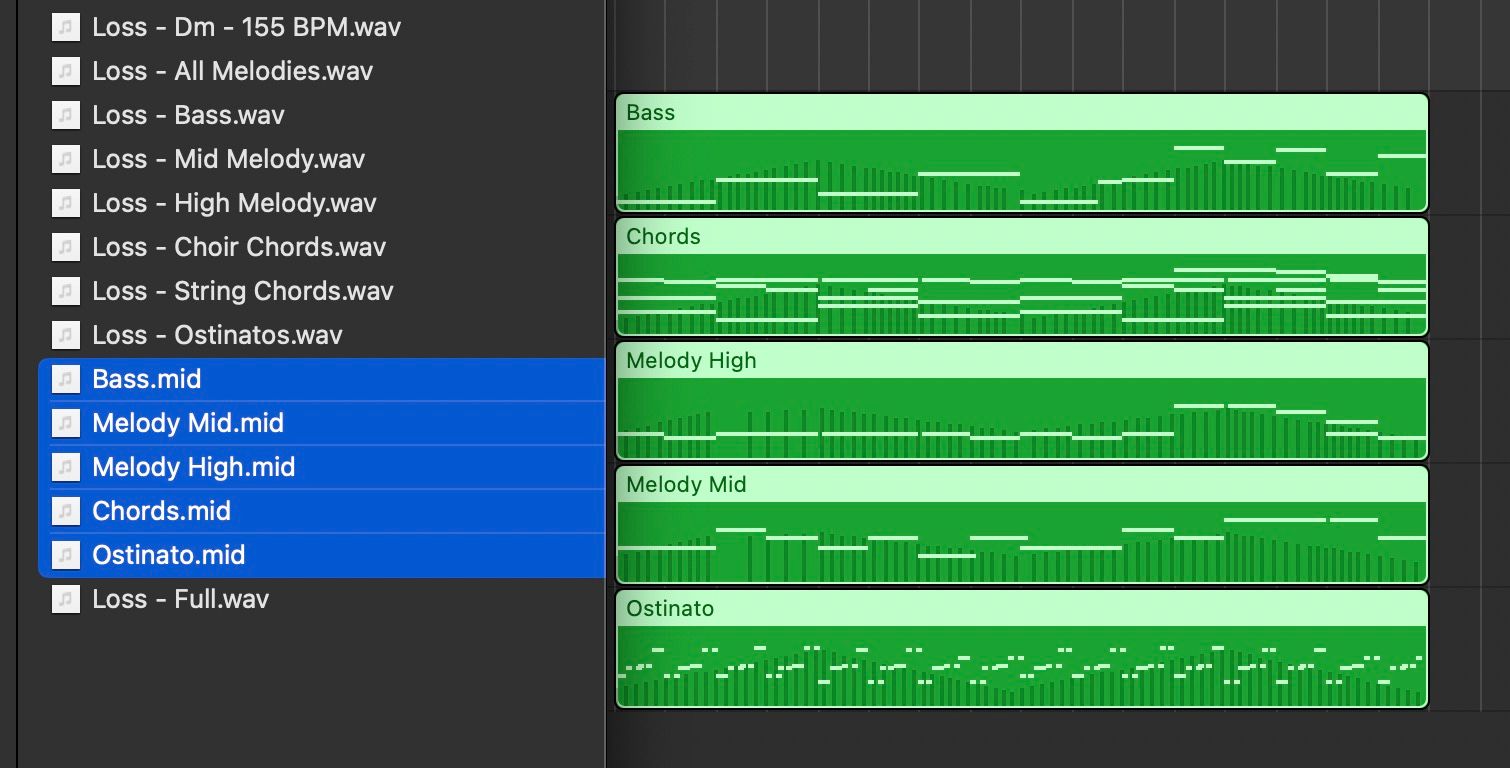Select the file name Loss - Ostinatos.wav

tap(217, 335)
